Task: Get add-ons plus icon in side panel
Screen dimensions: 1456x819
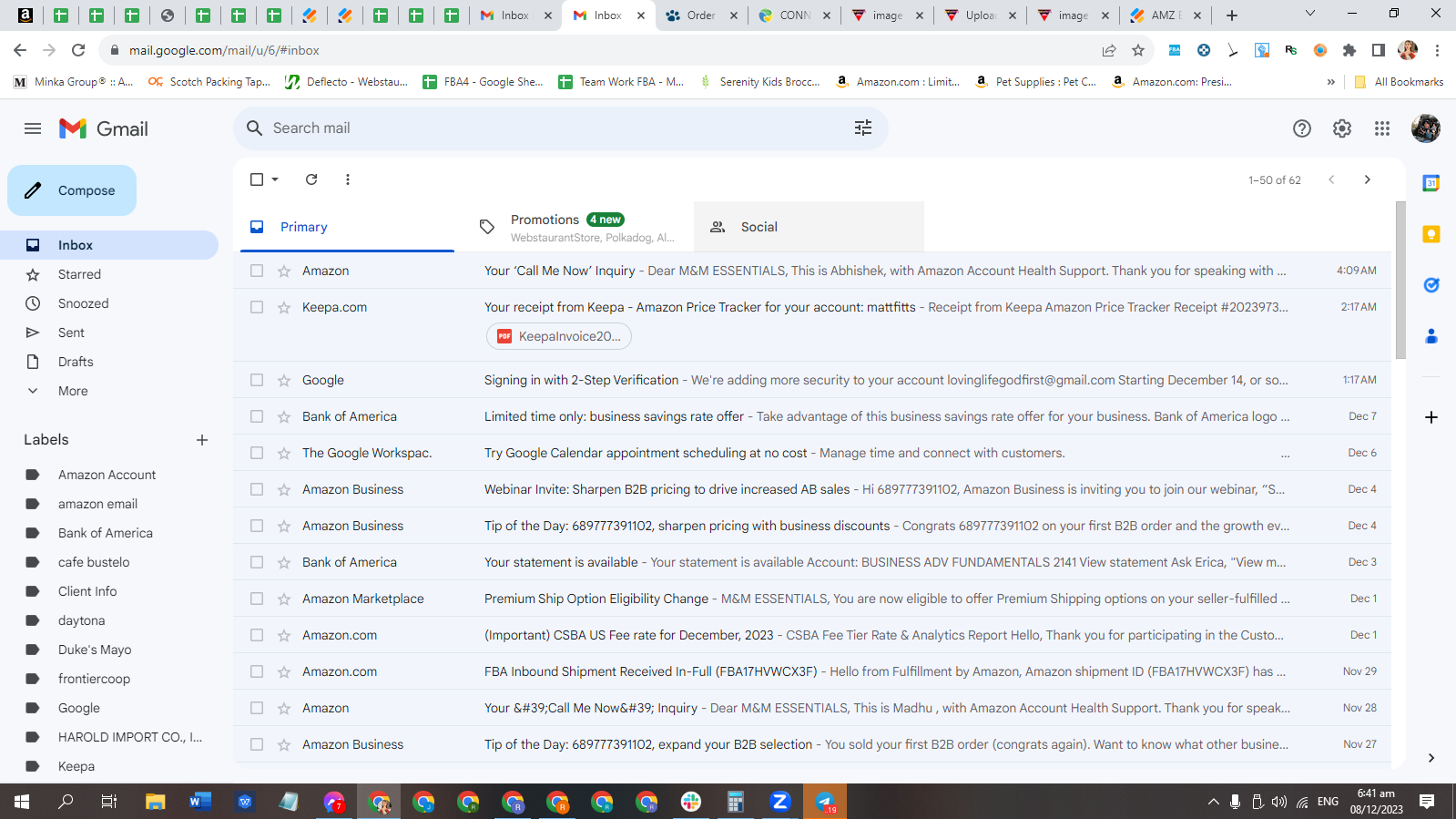Action: (x=1431, y=417)
